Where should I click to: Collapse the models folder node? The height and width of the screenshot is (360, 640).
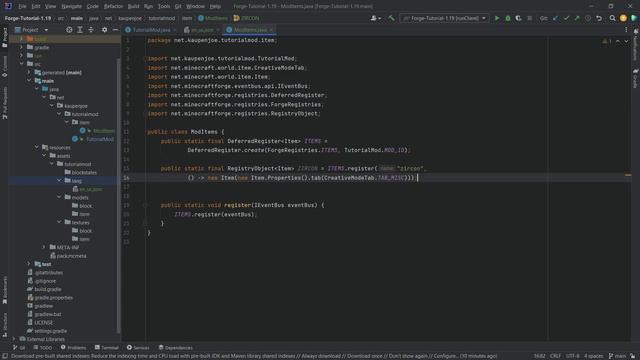(x=59, y=197)
